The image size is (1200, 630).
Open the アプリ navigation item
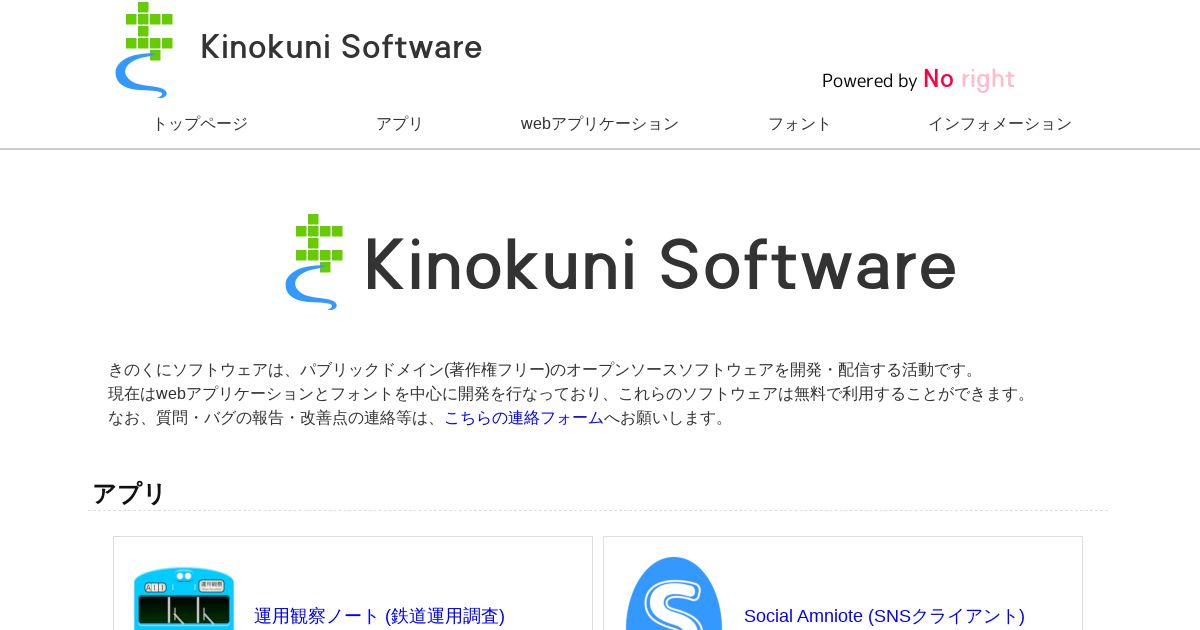pyautogui.click(x=400, y=124)
